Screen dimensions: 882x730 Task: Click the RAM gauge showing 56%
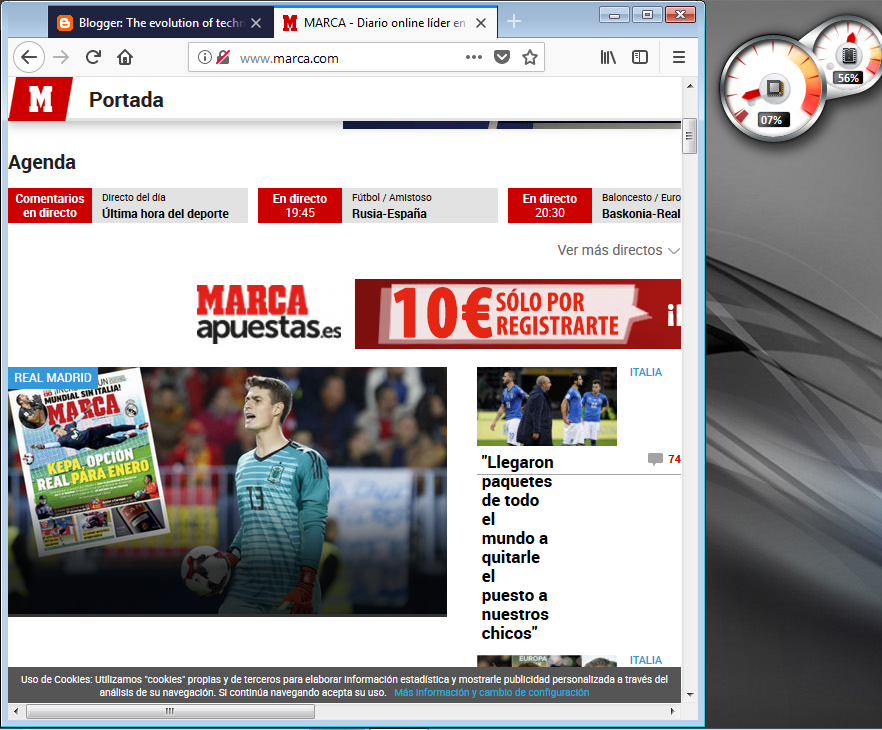point(848,58)
